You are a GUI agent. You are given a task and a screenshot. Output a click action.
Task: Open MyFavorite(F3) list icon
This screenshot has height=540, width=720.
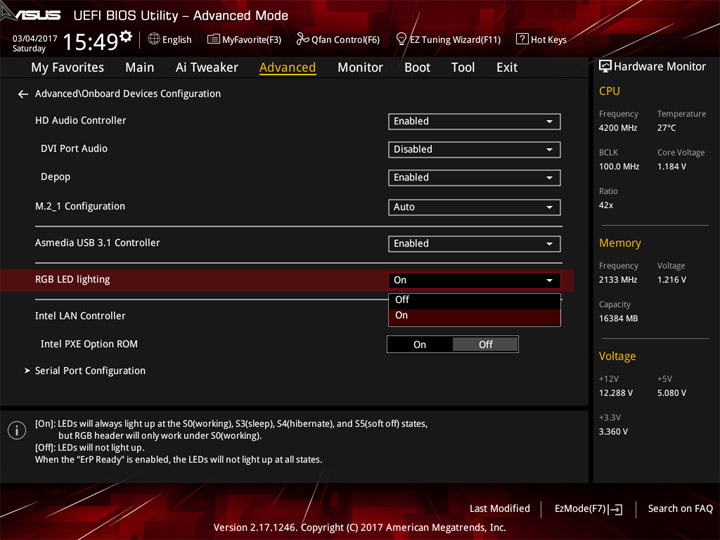tap(213, 39)
